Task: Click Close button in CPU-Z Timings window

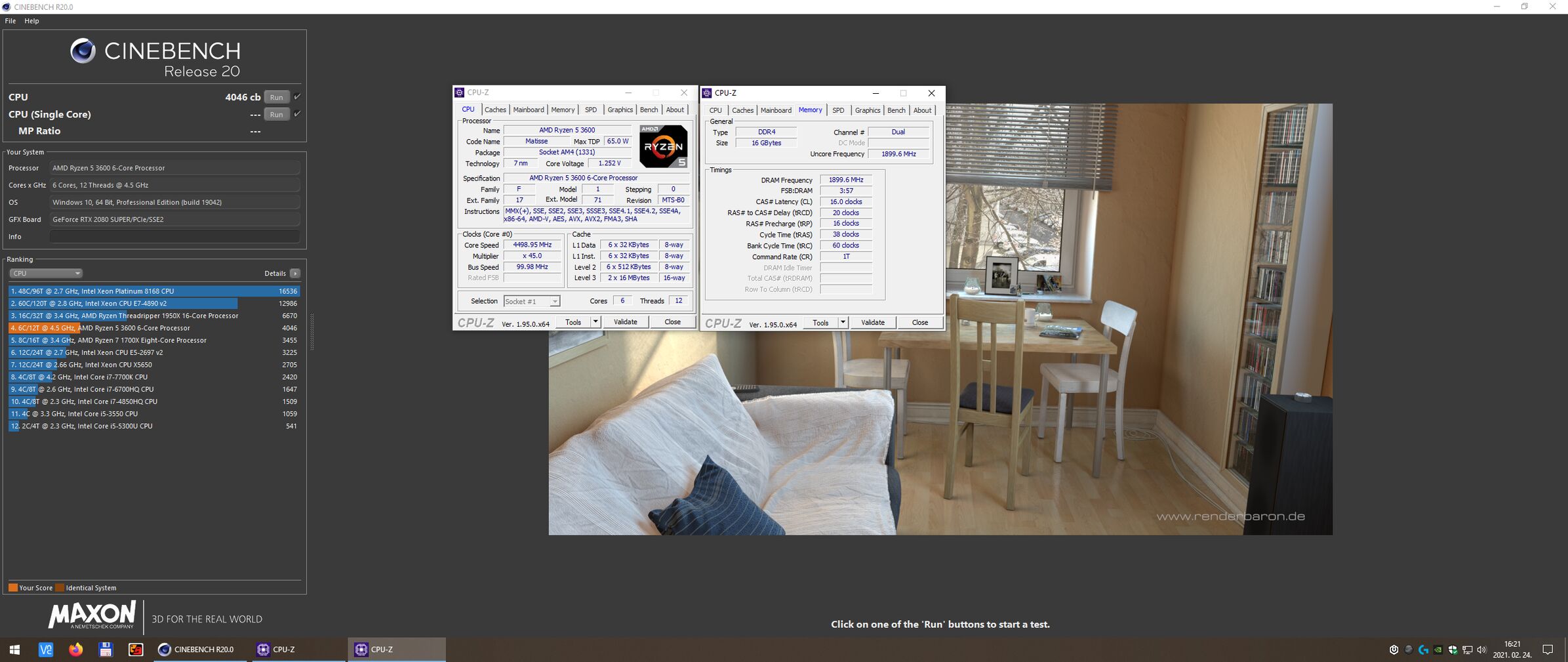Action: 919,322
